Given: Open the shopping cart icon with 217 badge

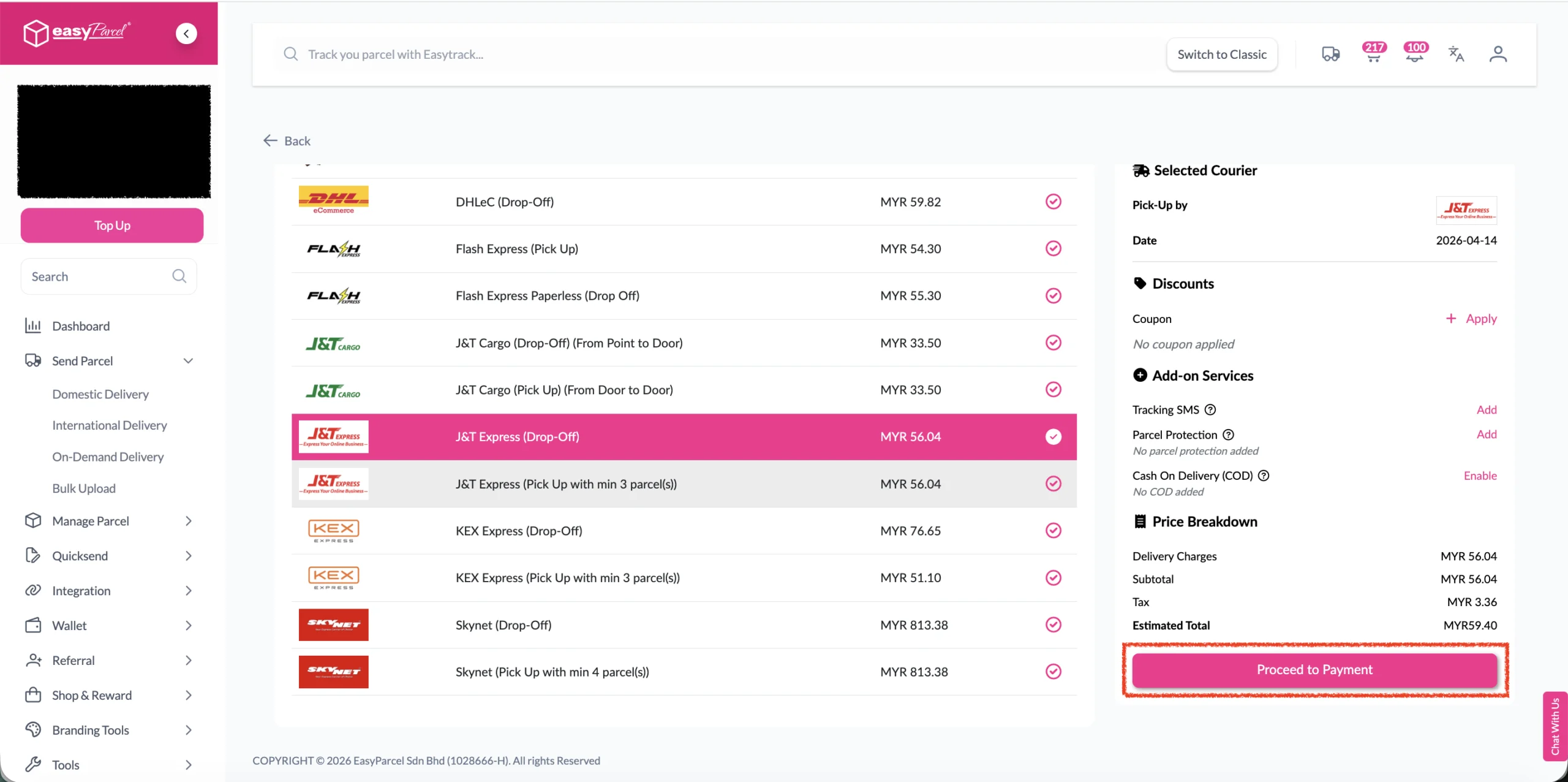Looking at the screenshot, I should click(x=1373, y=54).
